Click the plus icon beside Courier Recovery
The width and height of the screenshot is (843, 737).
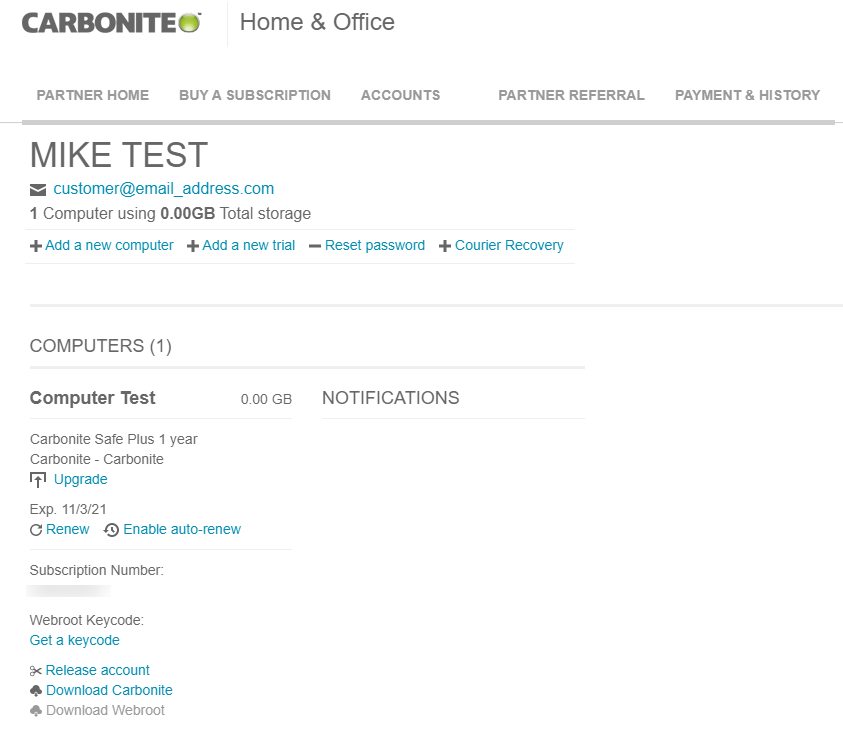[x=446, y=245]
